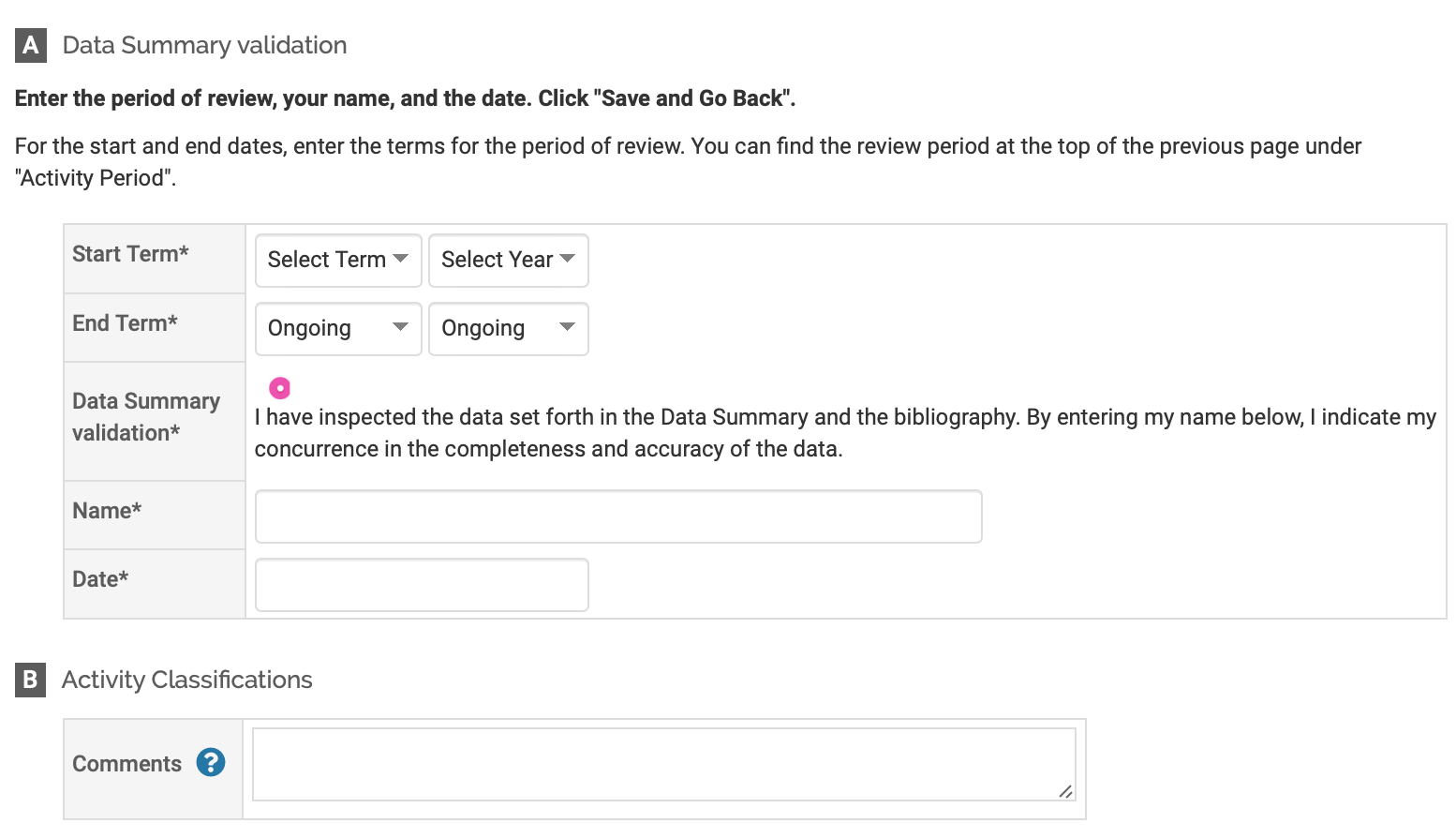
Task: Click into the Date input field
Action: pyautogui.click(x=422, y=585)
